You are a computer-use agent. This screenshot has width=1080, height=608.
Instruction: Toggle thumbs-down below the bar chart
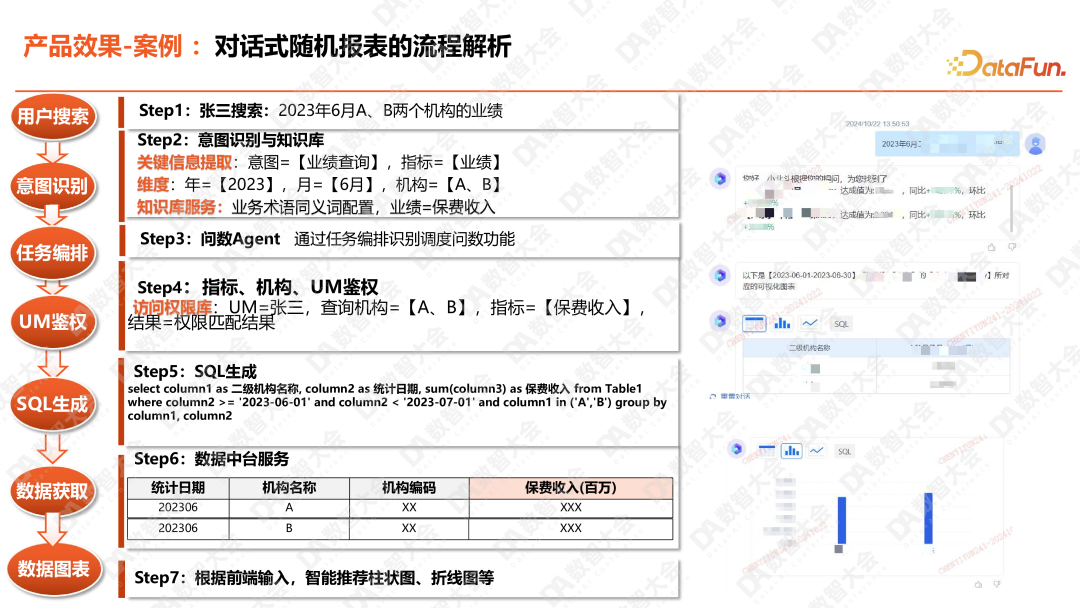[x=995, y=585]
